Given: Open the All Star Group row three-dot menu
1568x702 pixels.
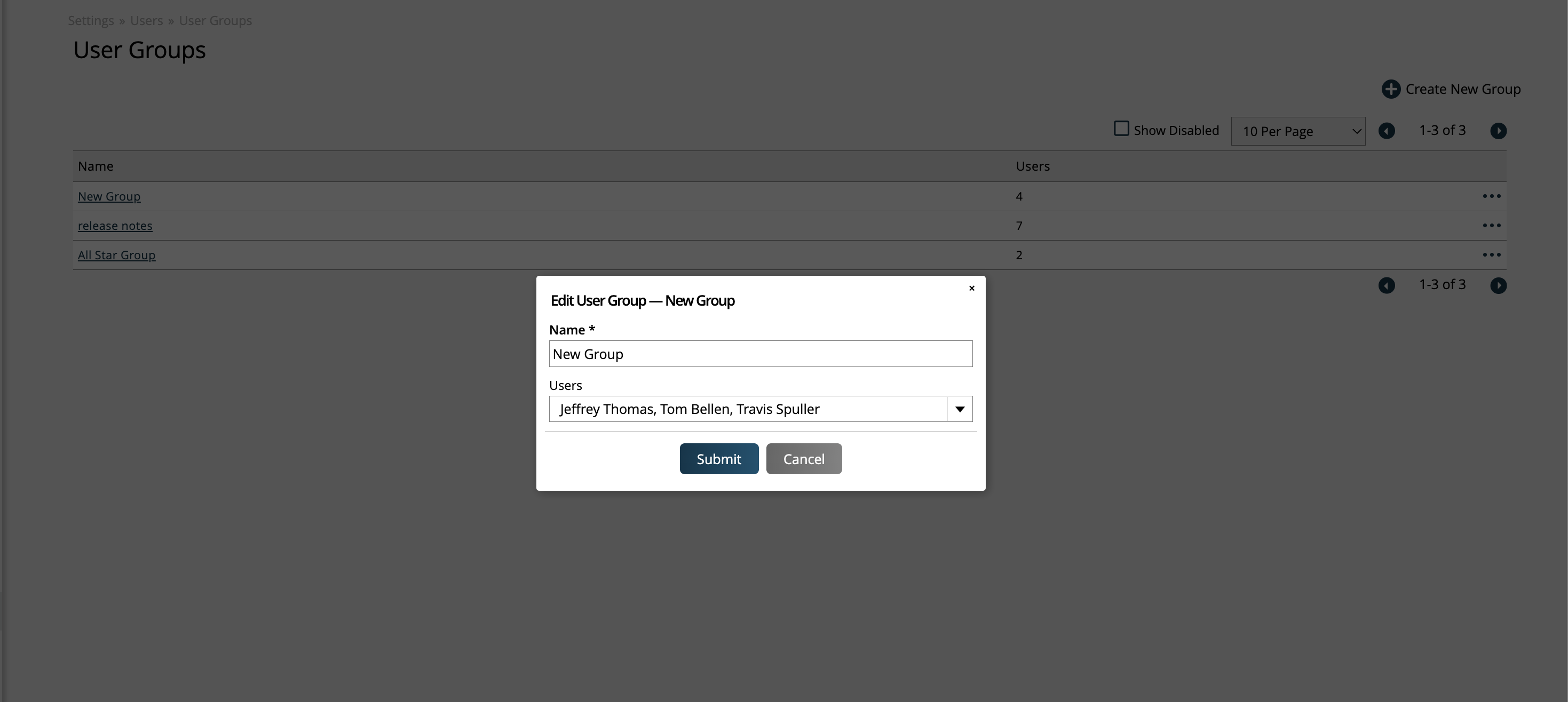Looking at the screenshot, I should point(1491,255).
